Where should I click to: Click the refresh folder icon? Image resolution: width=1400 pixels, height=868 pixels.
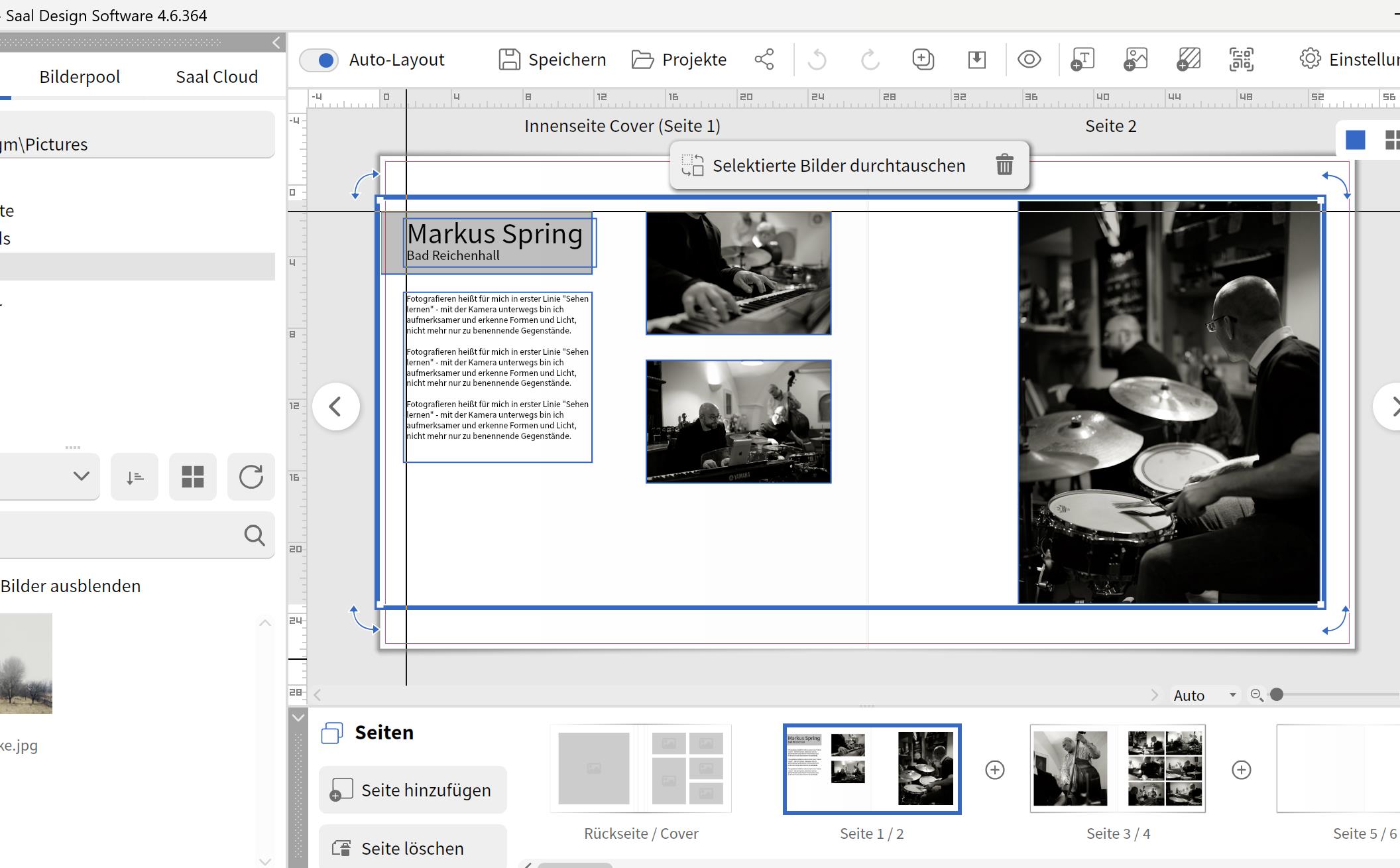pyautogui.click(x=251, y=477)
